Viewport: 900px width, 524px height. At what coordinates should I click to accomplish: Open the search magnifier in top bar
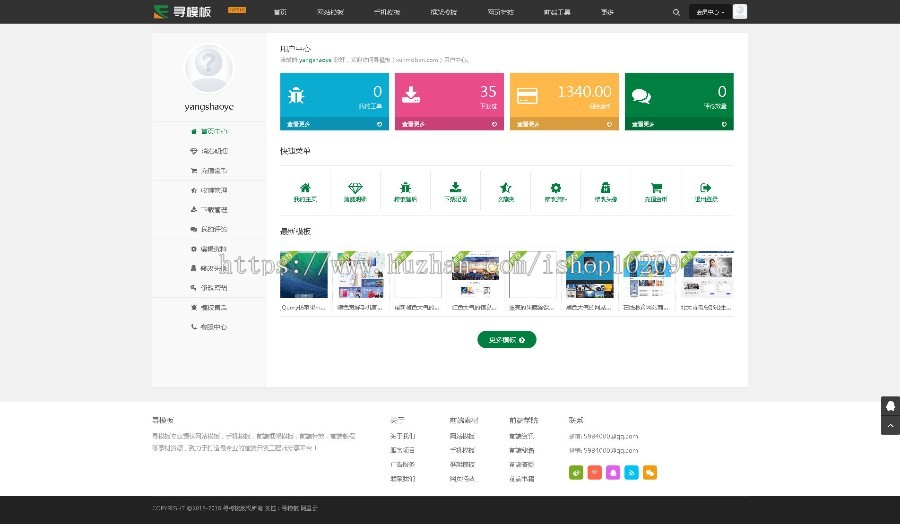pyautogui.click(x=676, y=12)
